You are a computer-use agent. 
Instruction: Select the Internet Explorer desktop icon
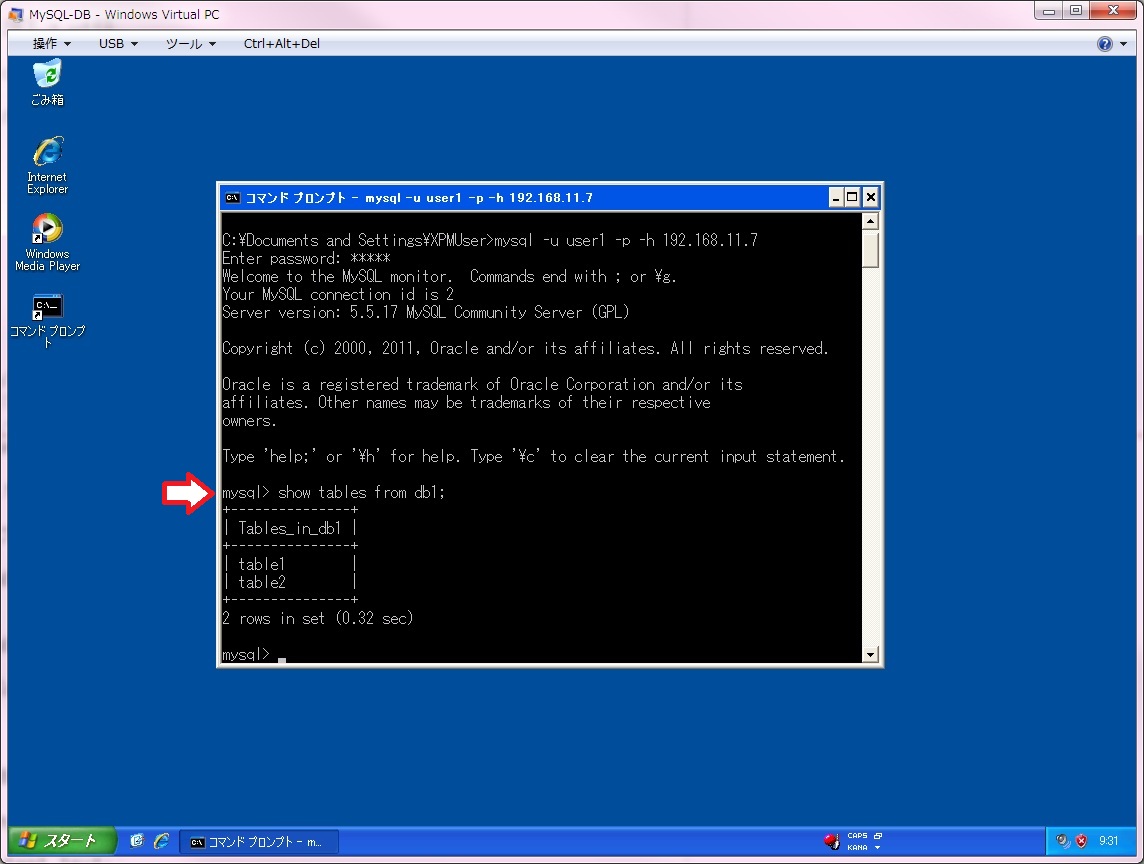[x=47, y=165]
